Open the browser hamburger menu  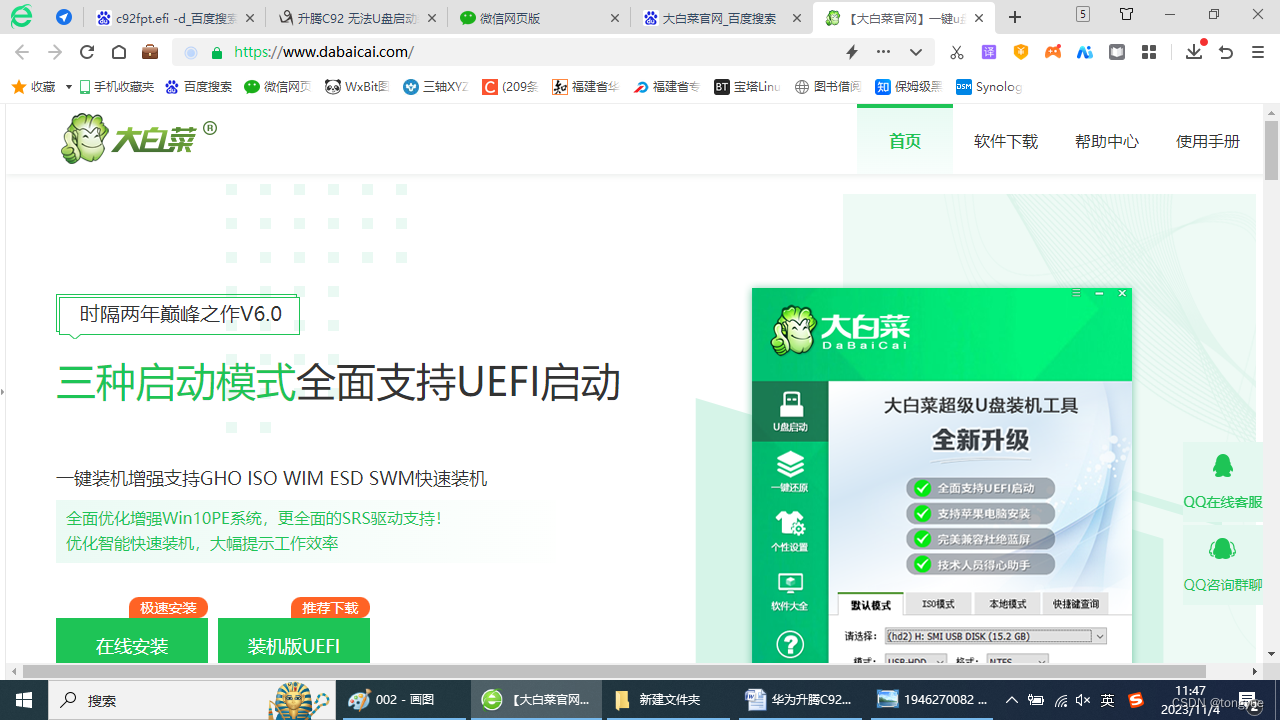1258,52
